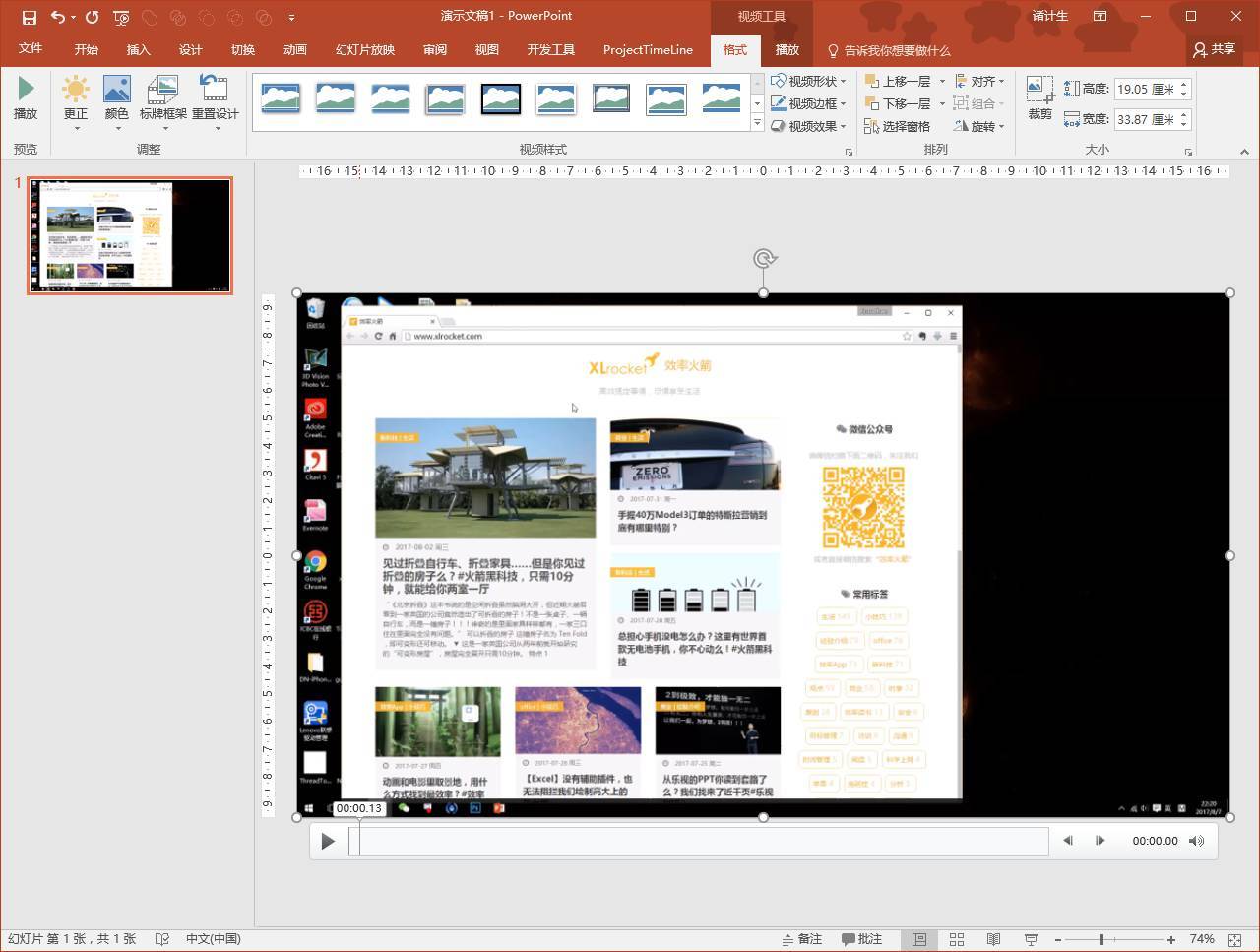Image resolution: width=1260 pixels, height=952 pixels.
Task: Switch to 幻灯片浏览 slide sorter view
Action: click(957, 938)
